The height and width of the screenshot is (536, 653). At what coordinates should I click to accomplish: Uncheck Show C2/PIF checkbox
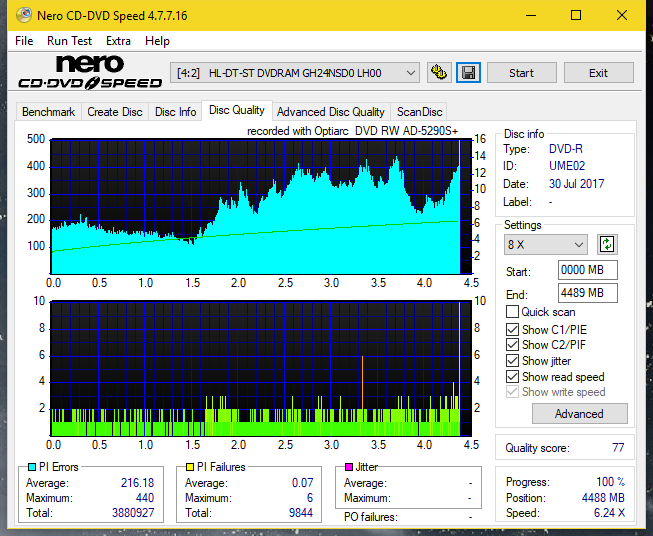pos(512,344)
